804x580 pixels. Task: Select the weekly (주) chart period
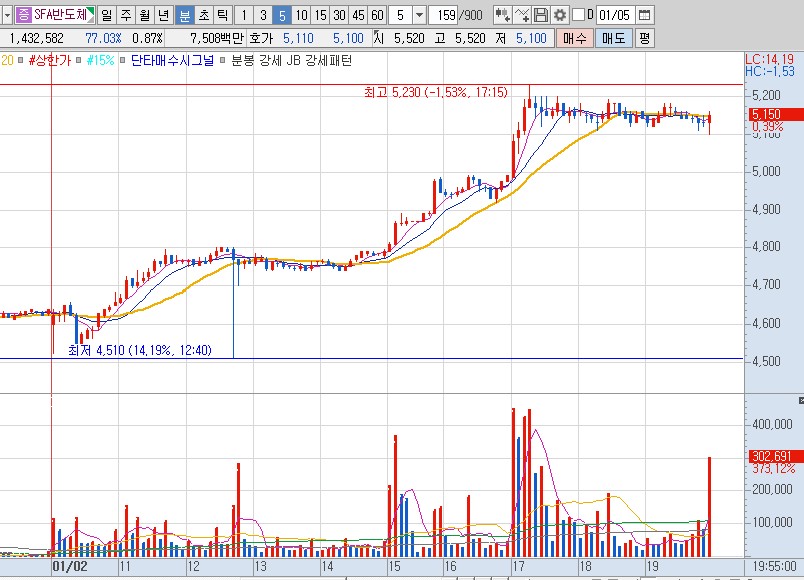[126, 15]
